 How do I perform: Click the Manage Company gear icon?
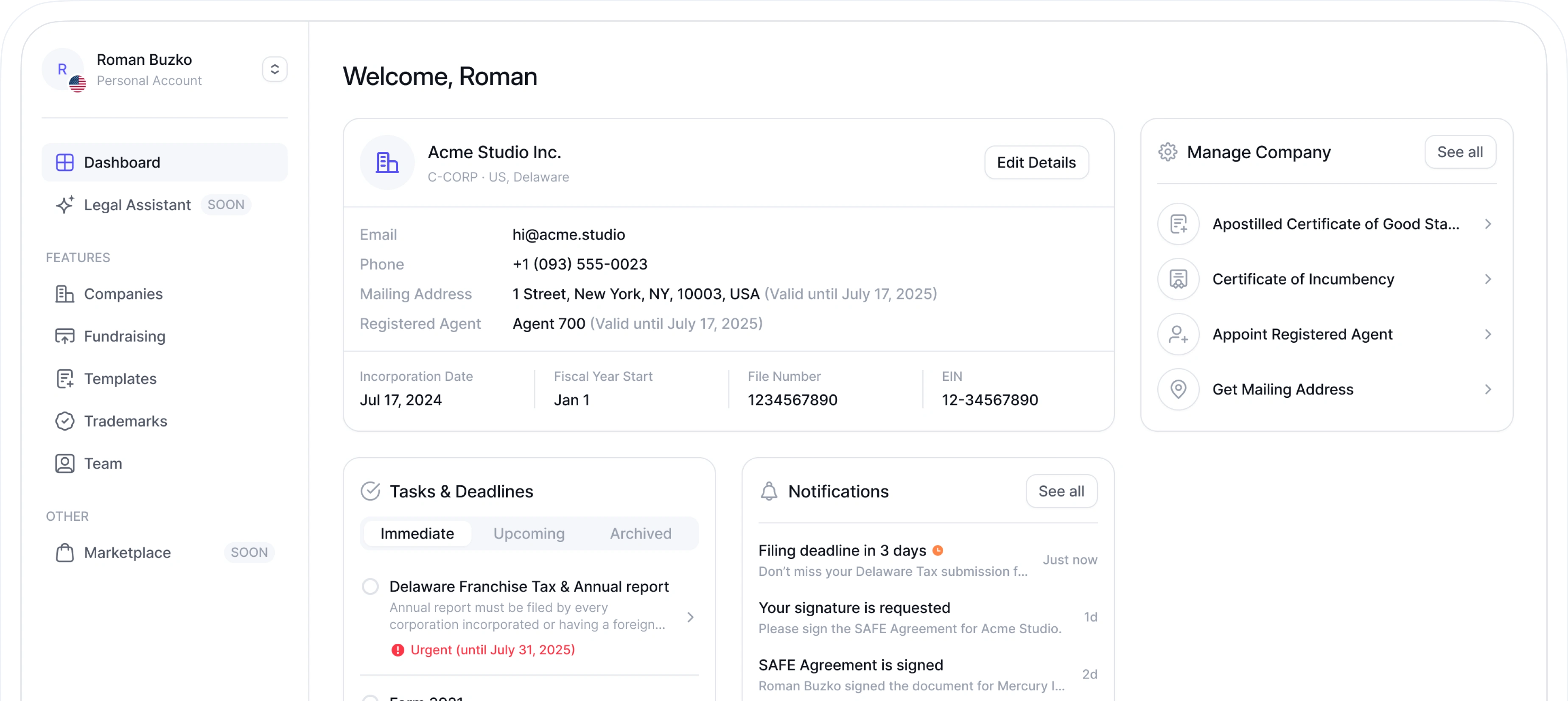pos(1167,152)
